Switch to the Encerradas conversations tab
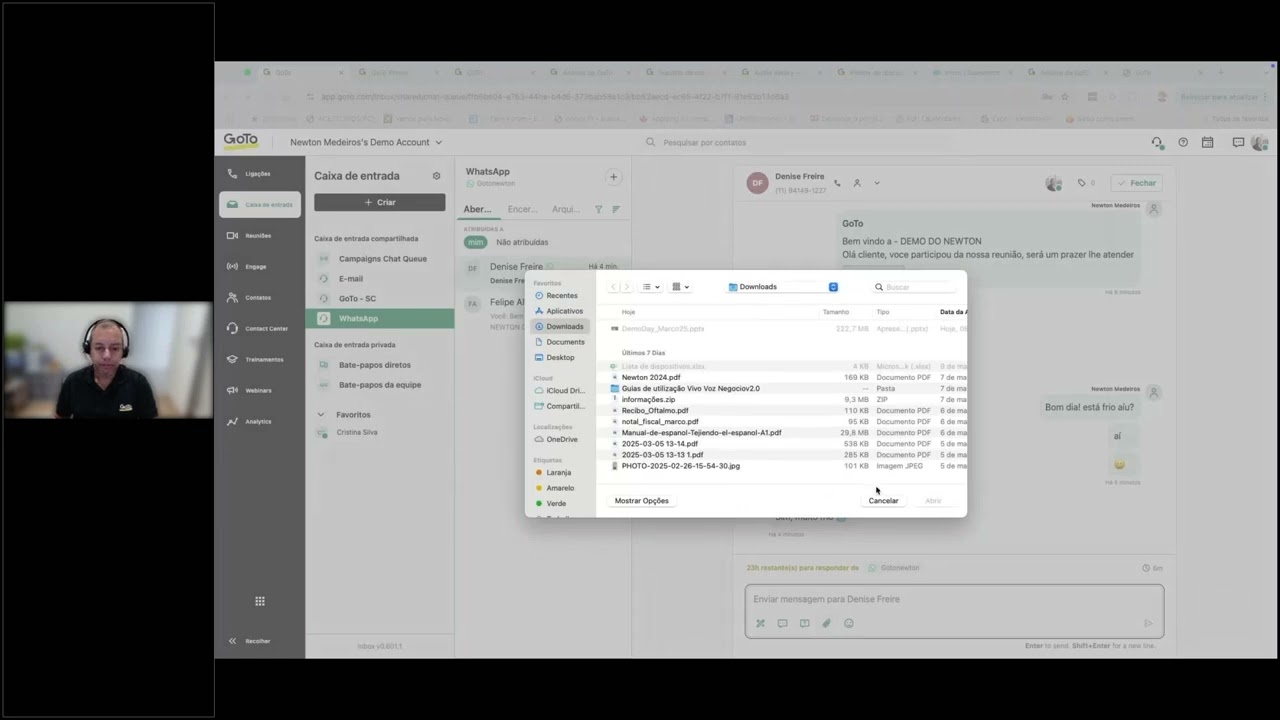 [x=522, y=209]
